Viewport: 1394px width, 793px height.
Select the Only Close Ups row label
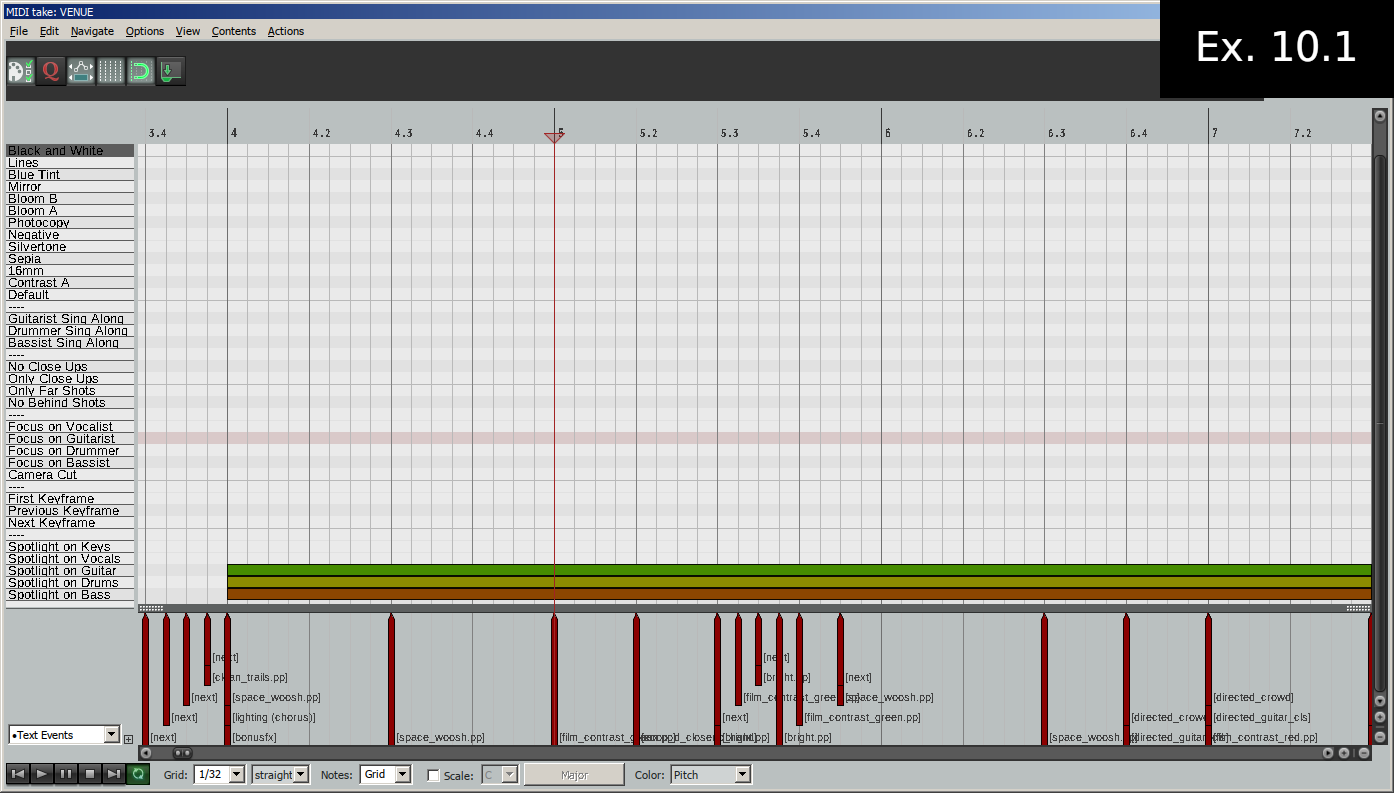tap(70, 378)
